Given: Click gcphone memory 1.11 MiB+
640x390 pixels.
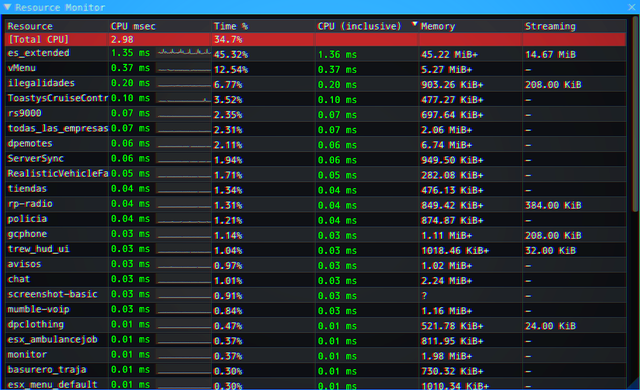Looking at the screenshot, I should (447, 236).
